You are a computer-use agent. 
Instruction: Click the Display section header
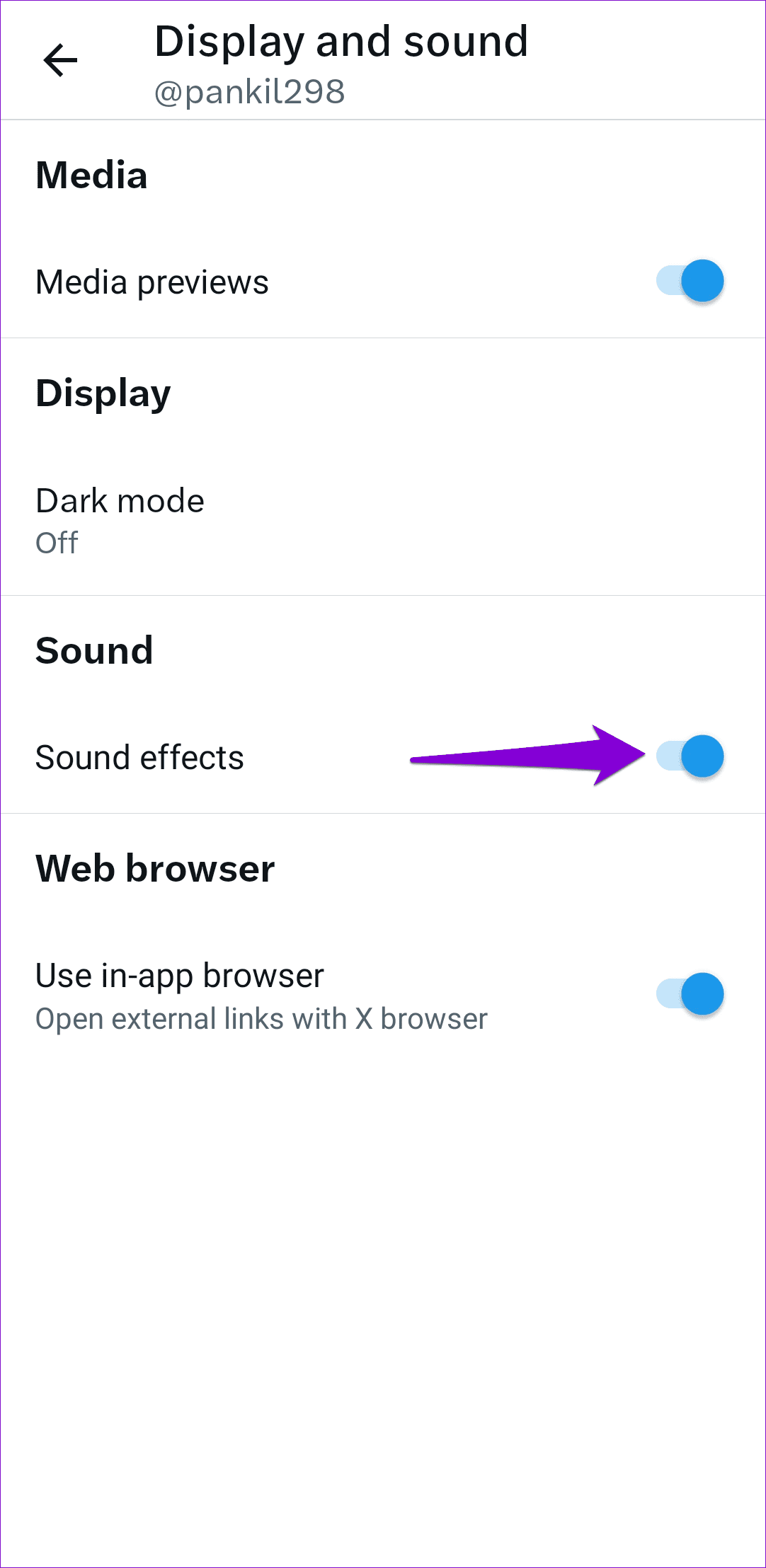[x=103, y=394]
